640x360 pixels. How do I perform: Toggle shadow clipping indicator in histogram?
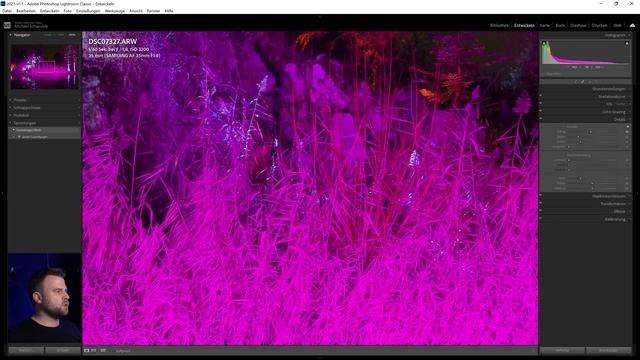point(544,43)
